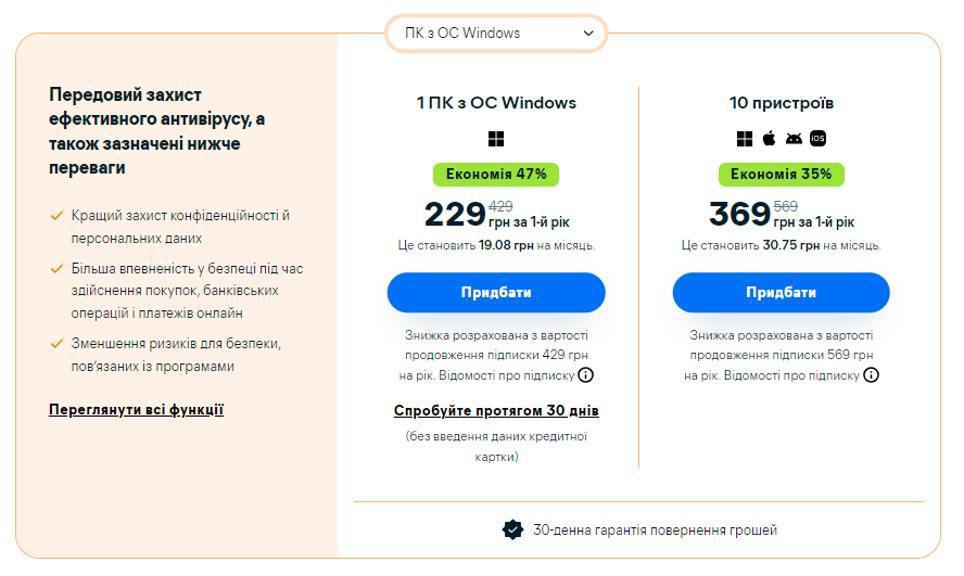Click checkmark beside "Кращий захист конфіденційності"
The image size is (964, 576).
pyautogui.click(x=57, y=215)
